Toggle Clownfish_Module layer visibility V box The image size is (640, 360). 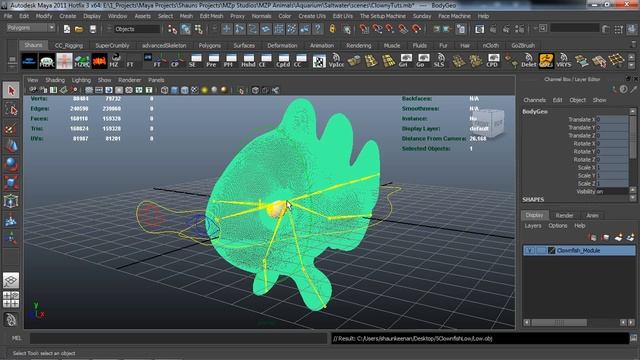(529, 251)
